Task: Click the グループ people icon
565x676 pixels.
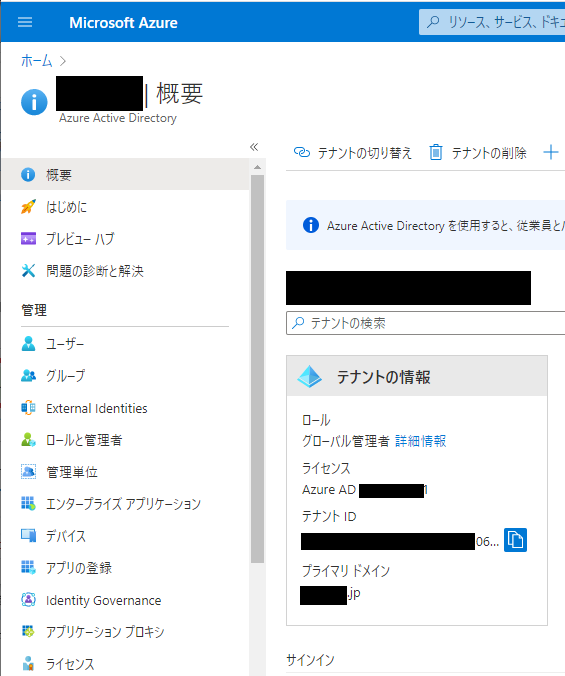Action: point(28,376)
